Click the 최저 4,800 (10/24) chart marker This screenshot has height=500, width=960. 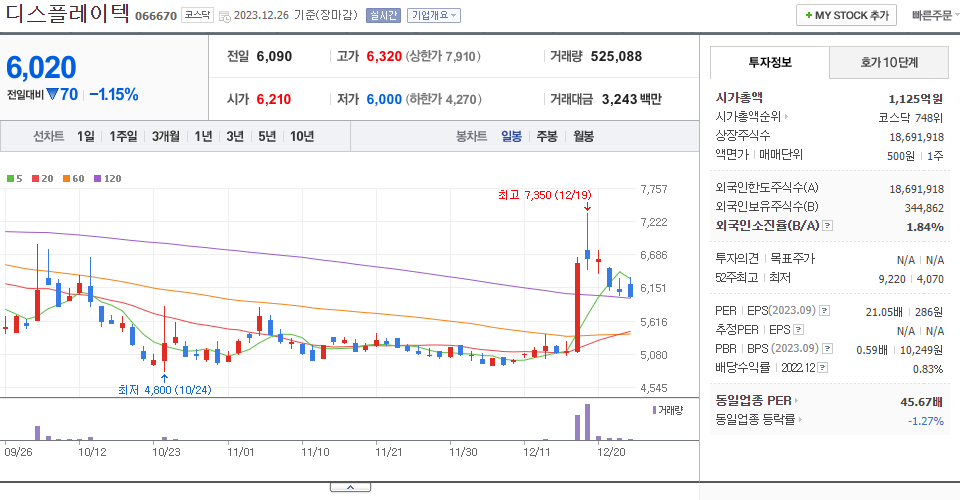(x=165, y=390)
